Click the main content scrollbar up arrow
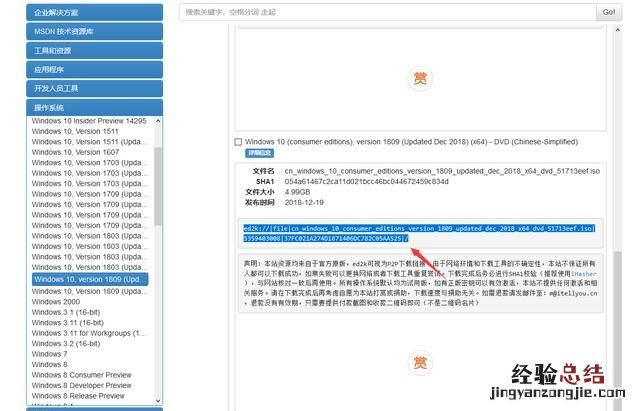The width and height of the screenshot is (640, 411). [618, 30]
